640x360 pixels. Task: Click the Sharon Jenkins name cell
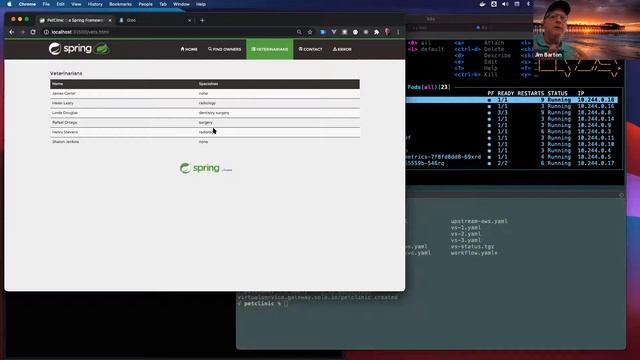pos(66,142)
